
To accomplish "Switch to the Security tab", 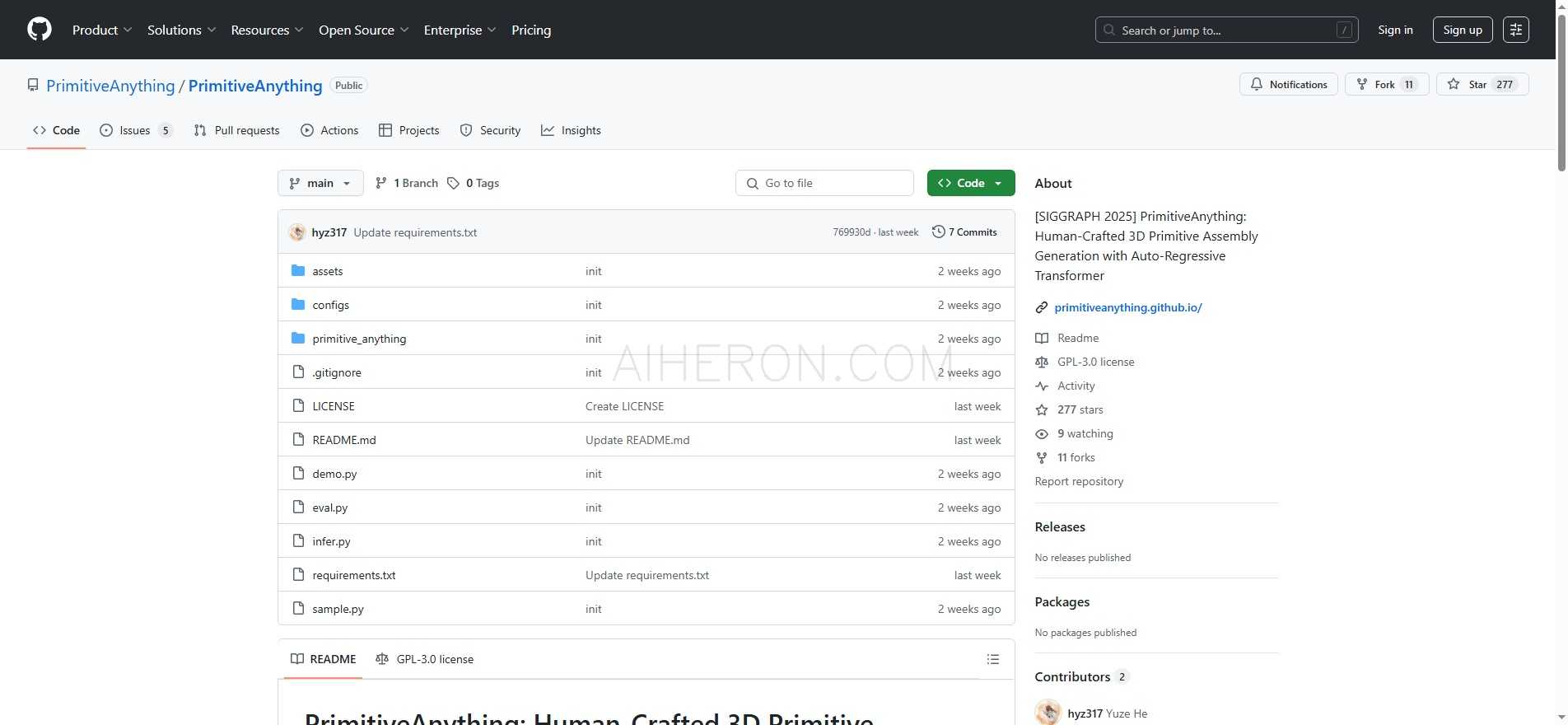I will click(490, 130).
